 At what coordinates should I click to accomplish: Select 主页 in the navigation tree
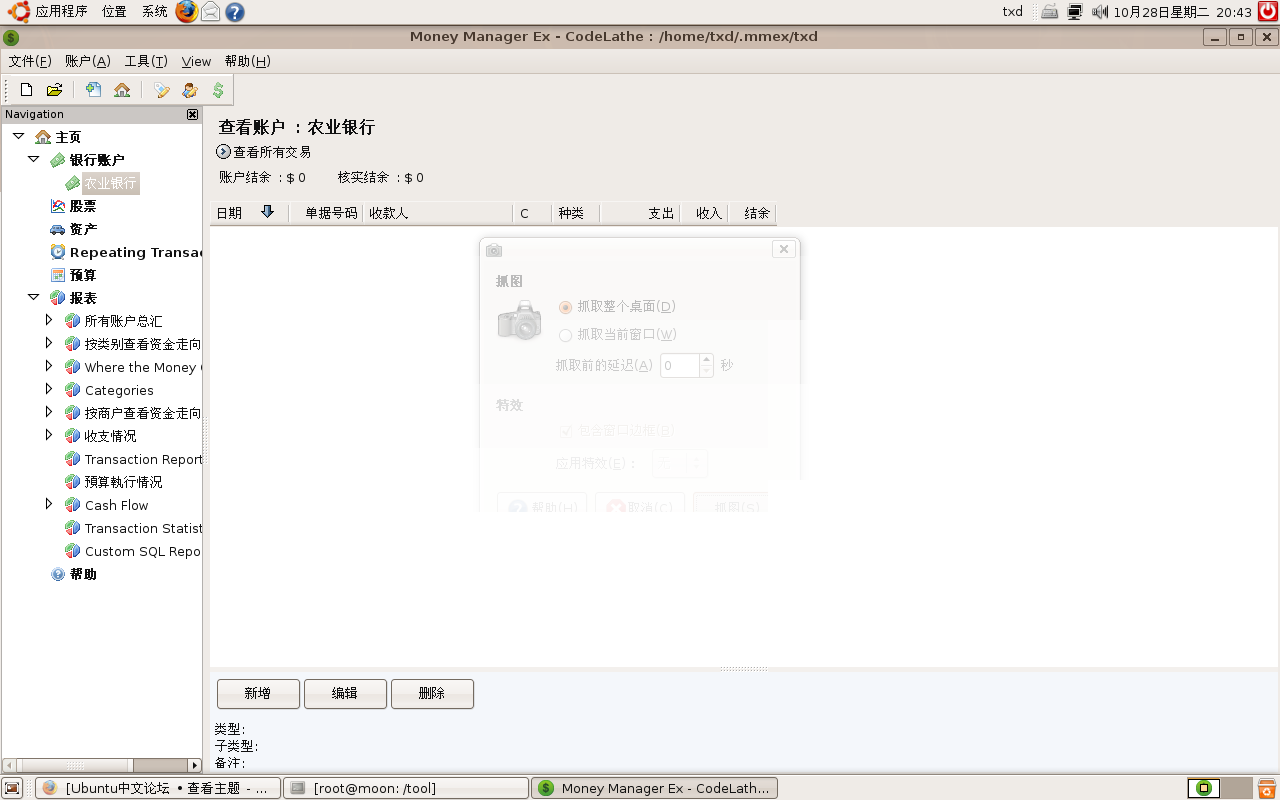(68, 137)
